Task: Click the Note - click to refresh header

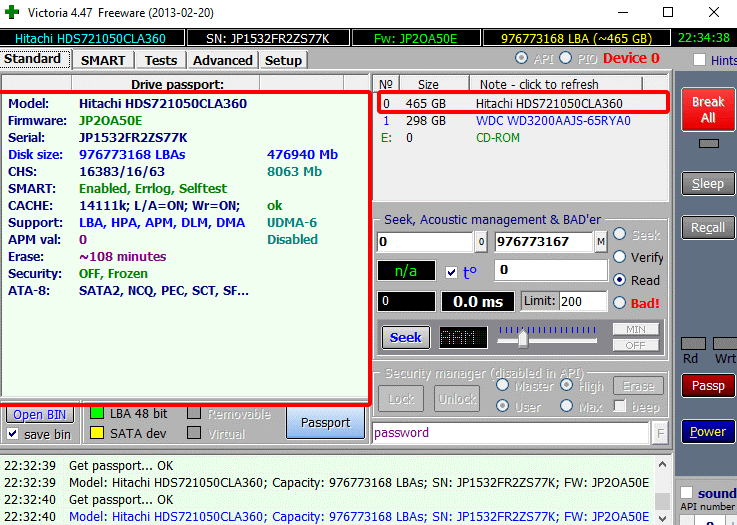Action: (x=556, y=85)
